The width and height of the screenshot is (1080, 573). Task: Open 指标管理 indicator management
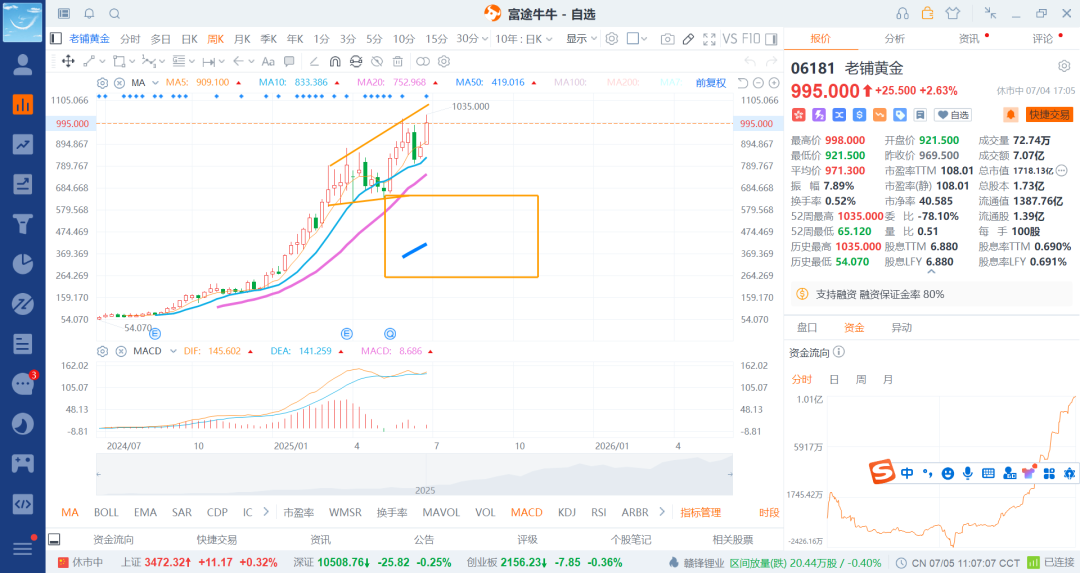pyautogui.click(x=700, y=512)
